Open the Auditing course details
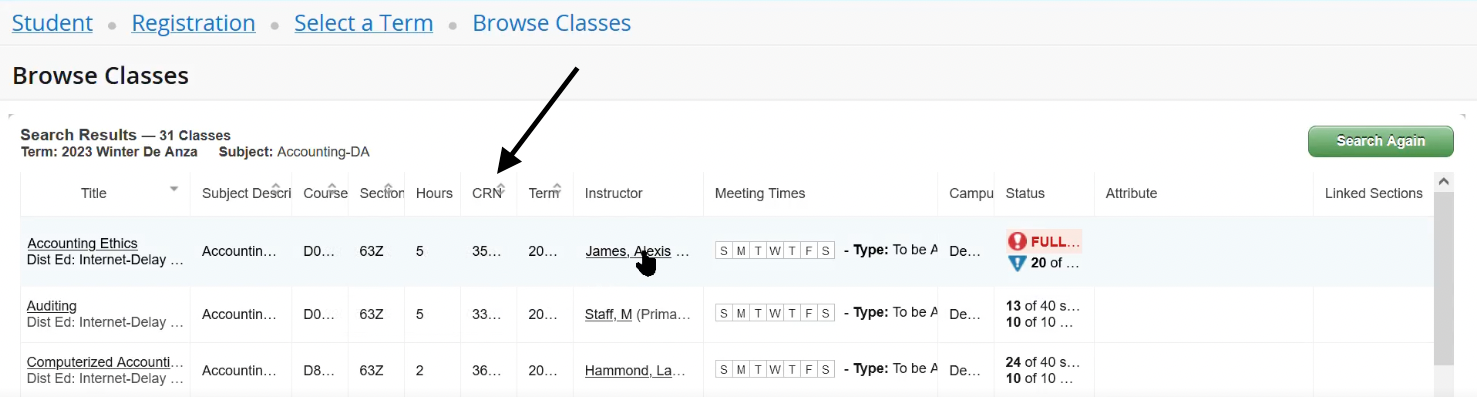 click(x=52, y=306)
